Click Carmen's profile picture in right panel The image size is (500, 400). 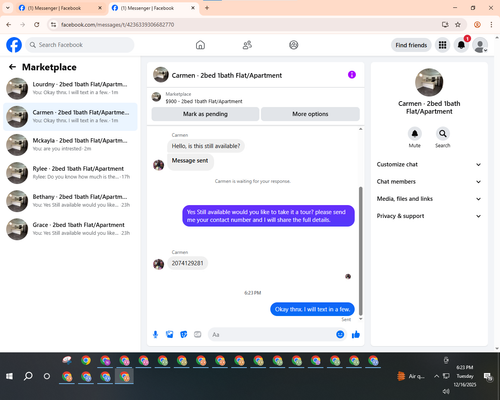coord(429,82)
